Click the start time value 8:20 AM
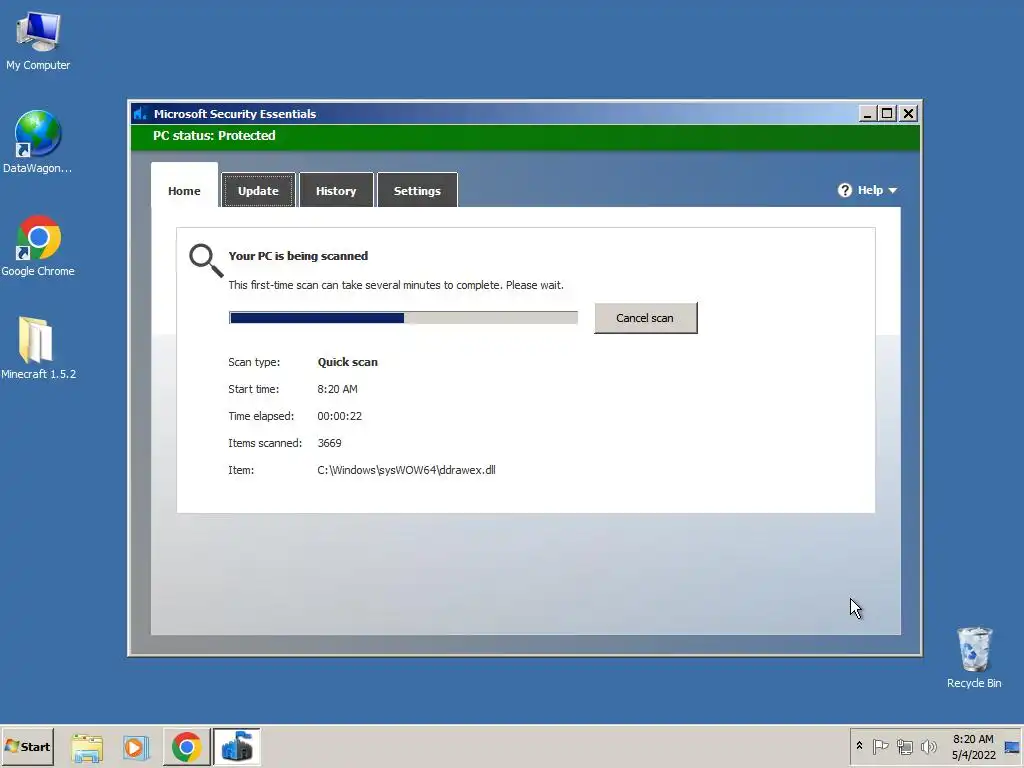1024x768 pixels. point(337,389)
